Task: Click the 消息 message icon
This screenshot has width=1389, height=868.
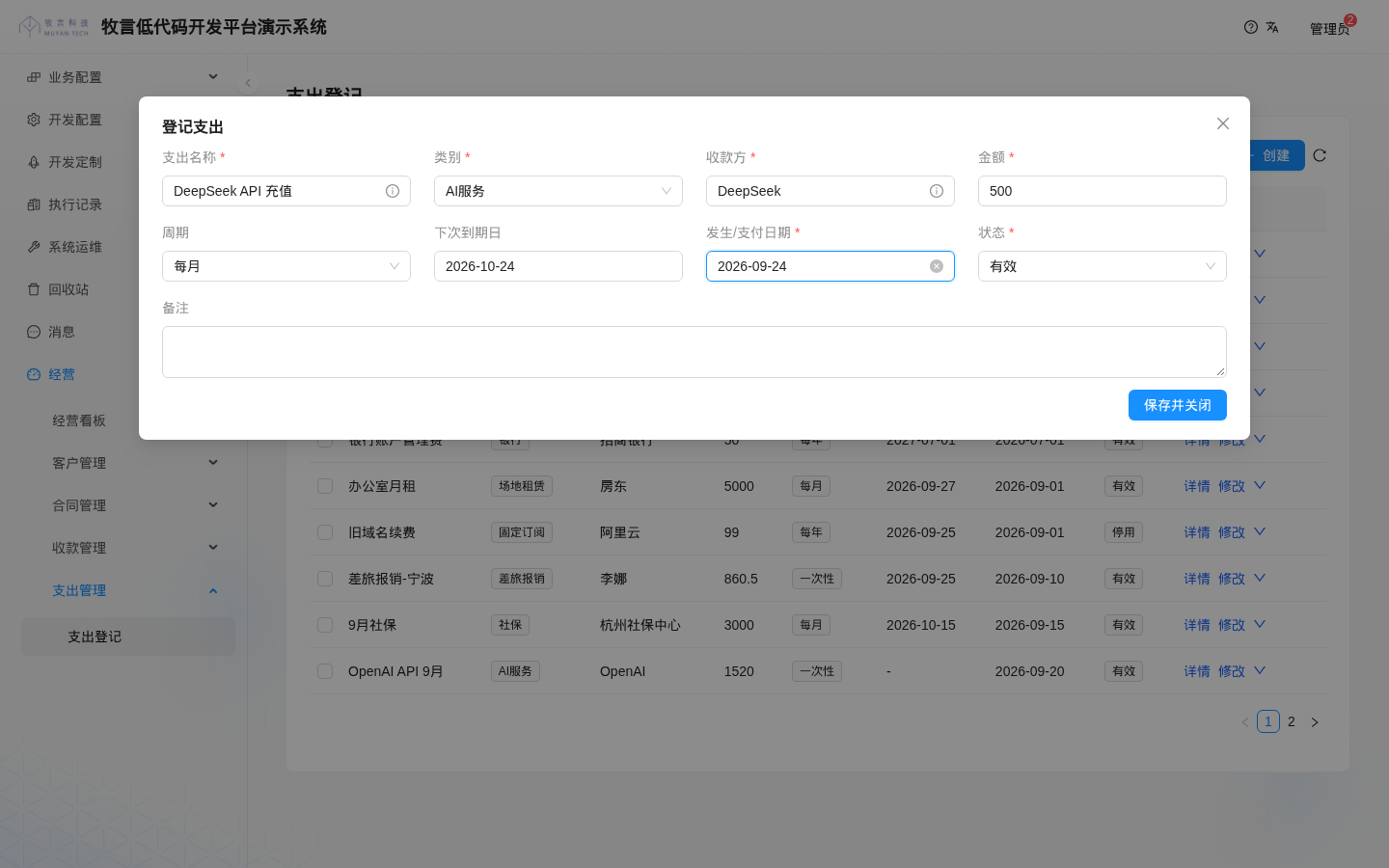Action: click(x=34, y=332)
